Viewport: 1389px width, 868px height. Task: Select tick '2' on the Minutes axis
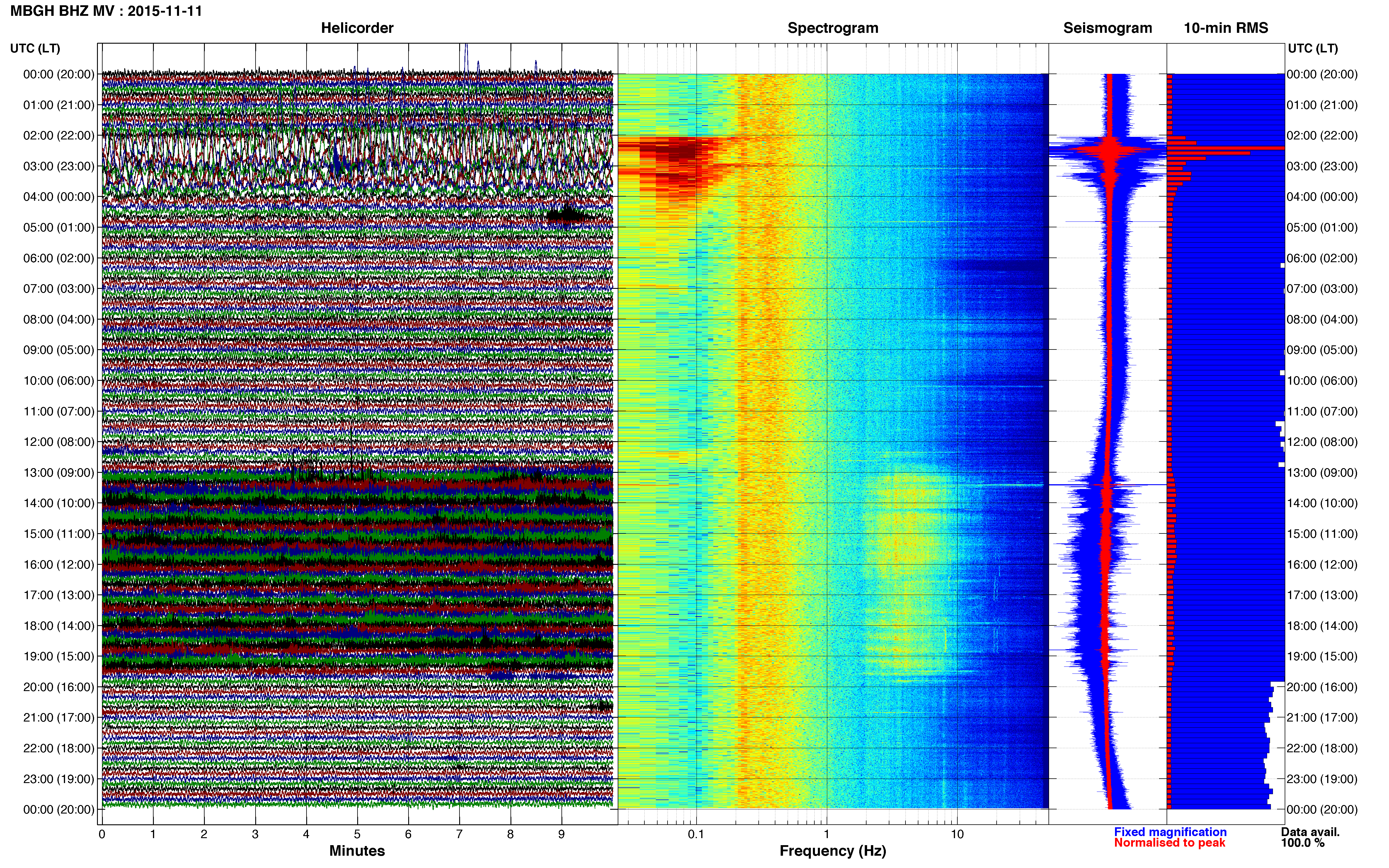click(204, 834)
